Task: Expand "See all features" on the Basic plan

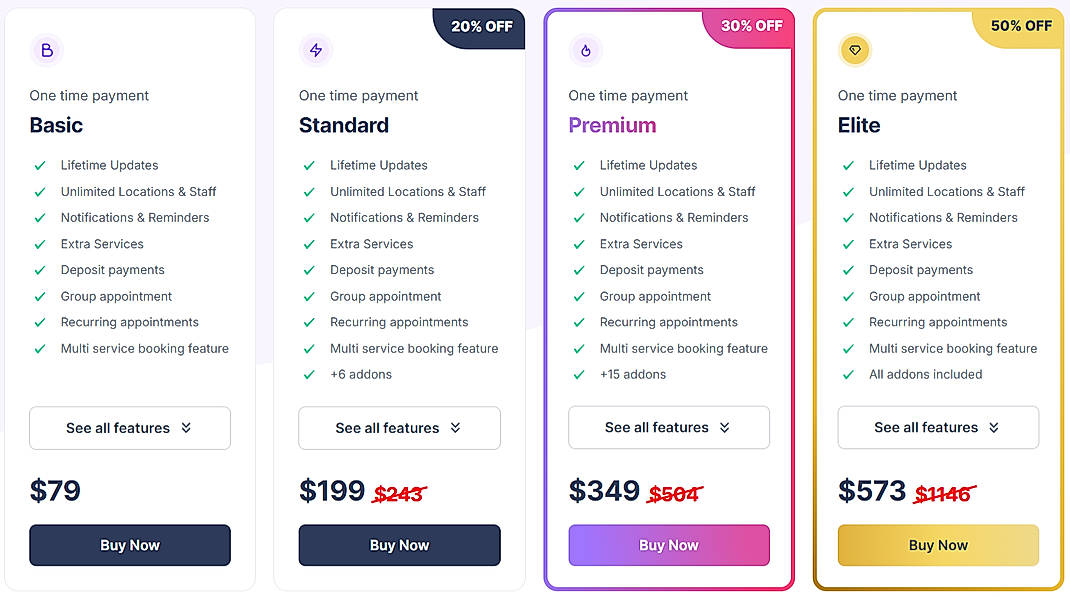Action: (x=130, y=427)
